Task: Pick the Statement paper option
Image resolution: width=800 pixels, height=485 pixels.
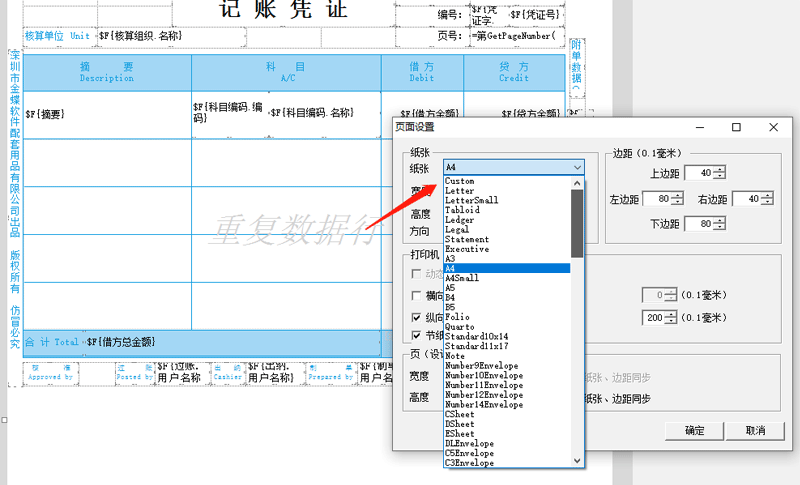Action: click(x=507, y=239)
